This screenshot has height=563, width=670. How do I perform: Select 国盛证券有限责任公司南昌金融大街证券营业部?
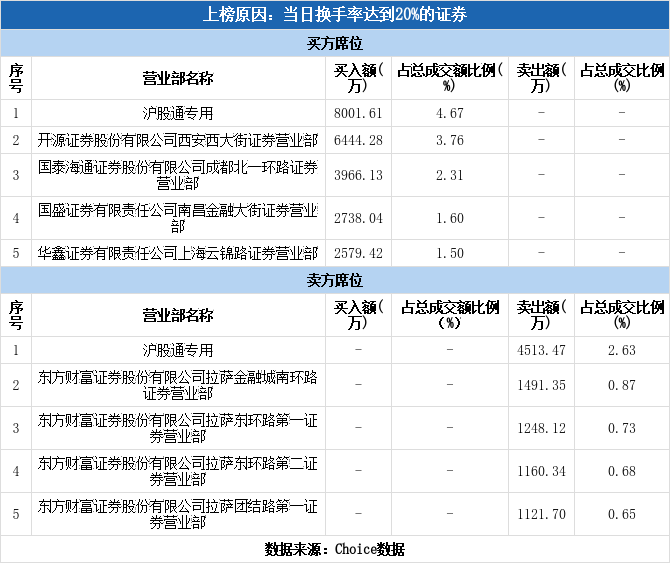[178, 218]
